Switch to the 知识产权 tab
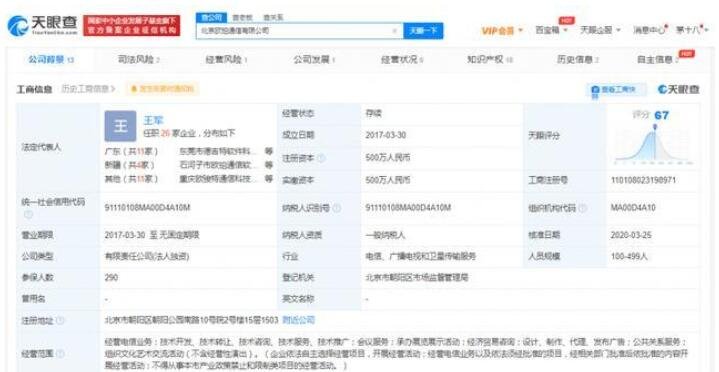719x372 pixels. tap(490, 60)
